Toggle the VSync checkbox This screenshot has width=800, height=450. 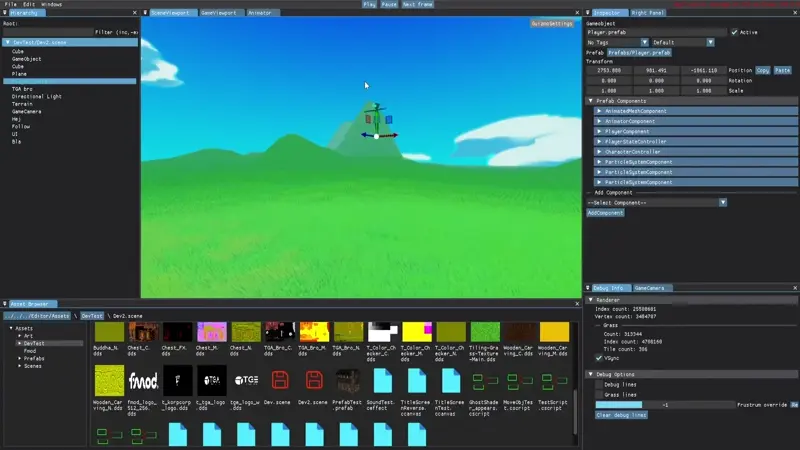(x=599, y=358)
